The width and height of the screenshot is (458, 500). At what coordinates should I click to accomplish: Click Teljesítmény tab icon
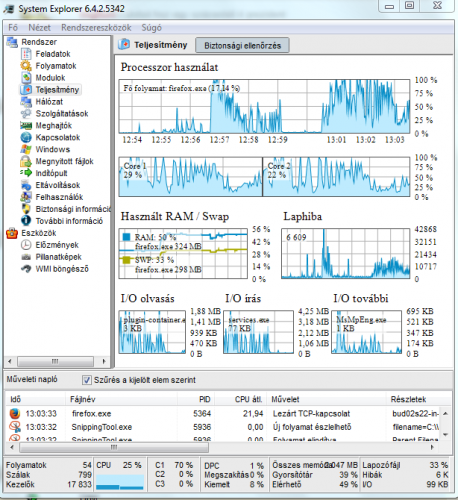click(x=124, y=44)
